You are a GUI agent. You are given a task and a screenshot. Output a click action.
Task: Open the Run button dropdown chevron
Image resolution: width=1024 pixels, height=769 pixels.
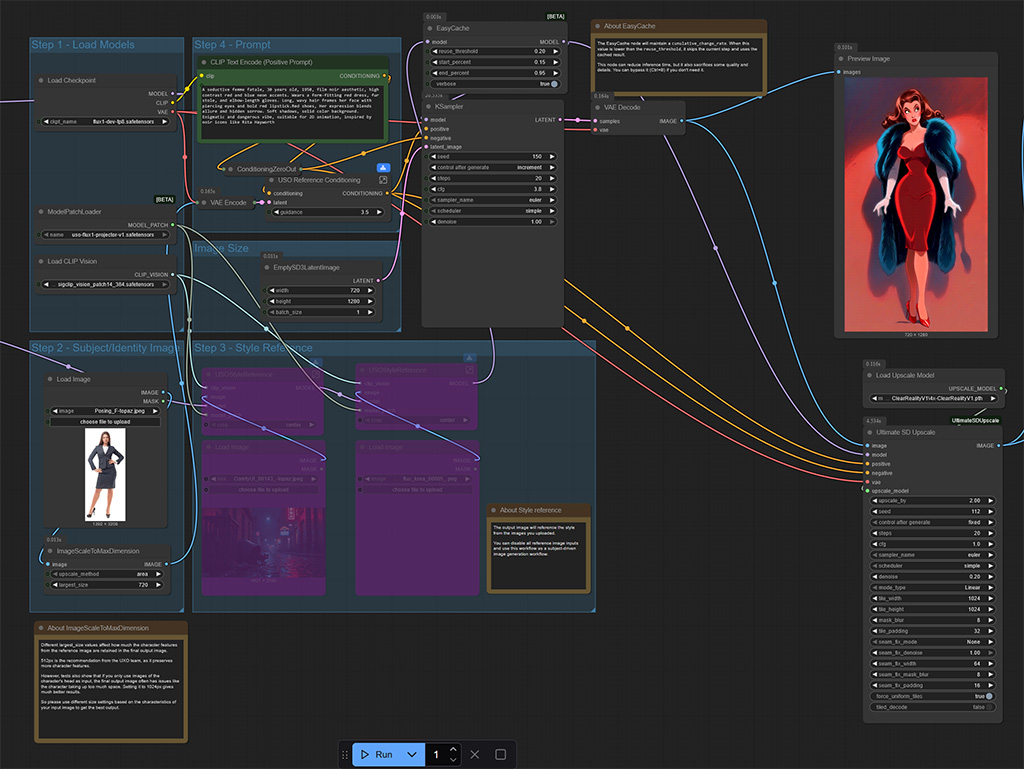click(412, 754)
